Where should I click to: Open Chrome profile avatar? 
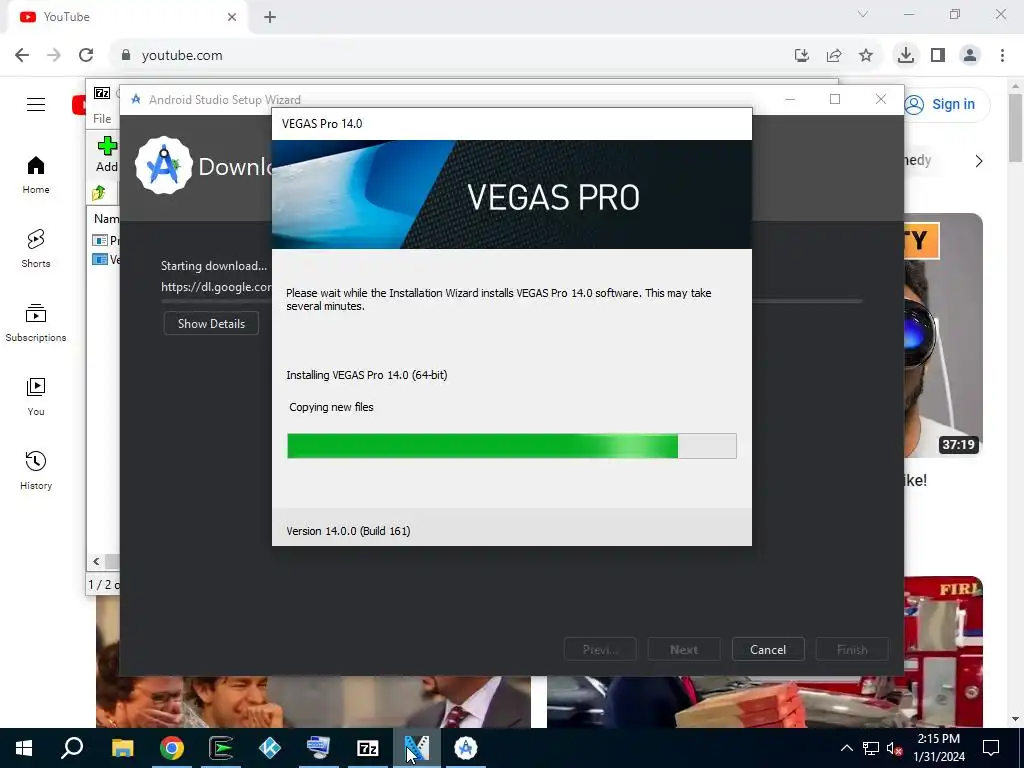[970, 55]
